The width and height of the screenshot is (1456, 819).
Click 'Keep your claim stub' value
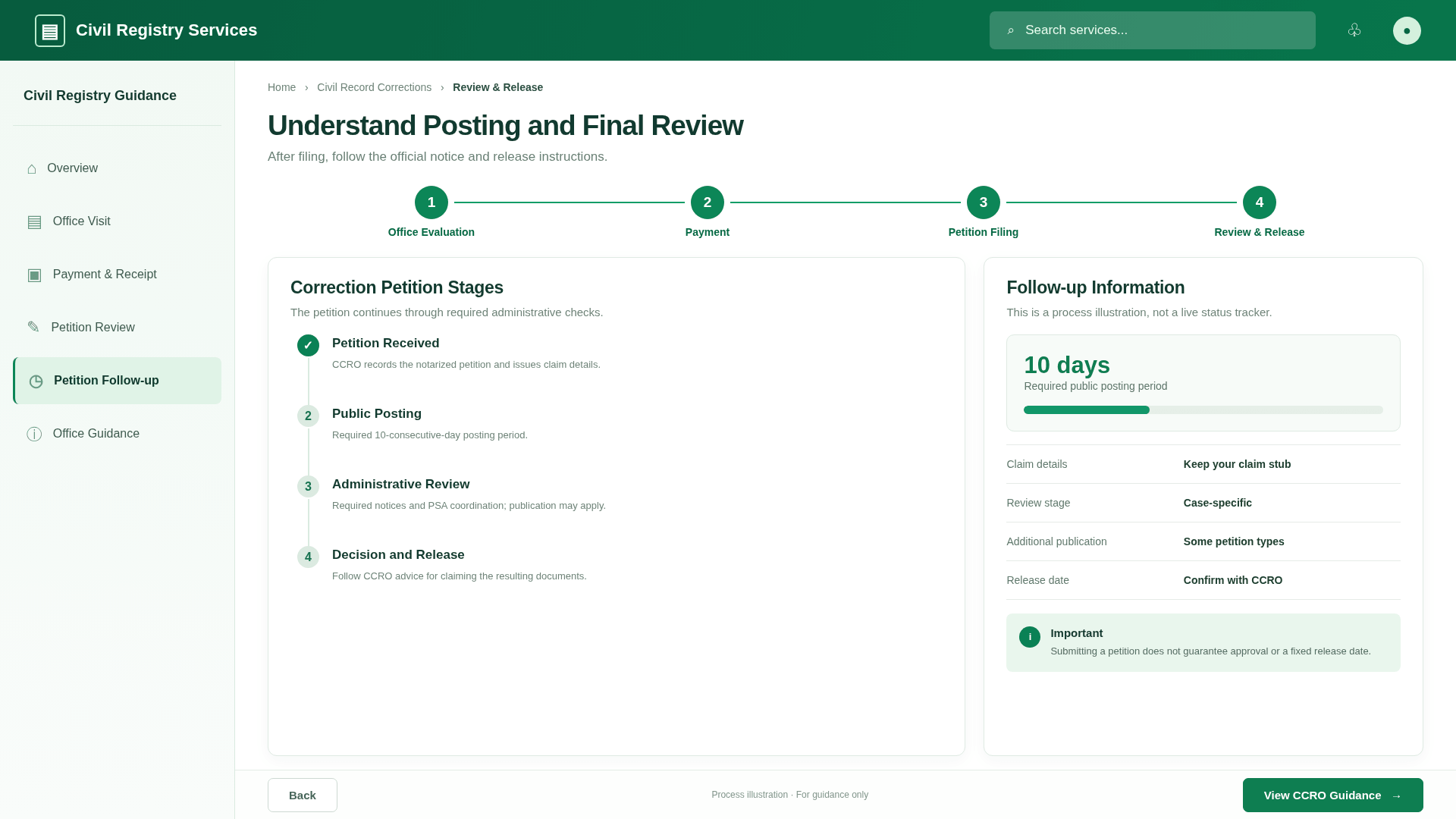tap(1237, 464)
